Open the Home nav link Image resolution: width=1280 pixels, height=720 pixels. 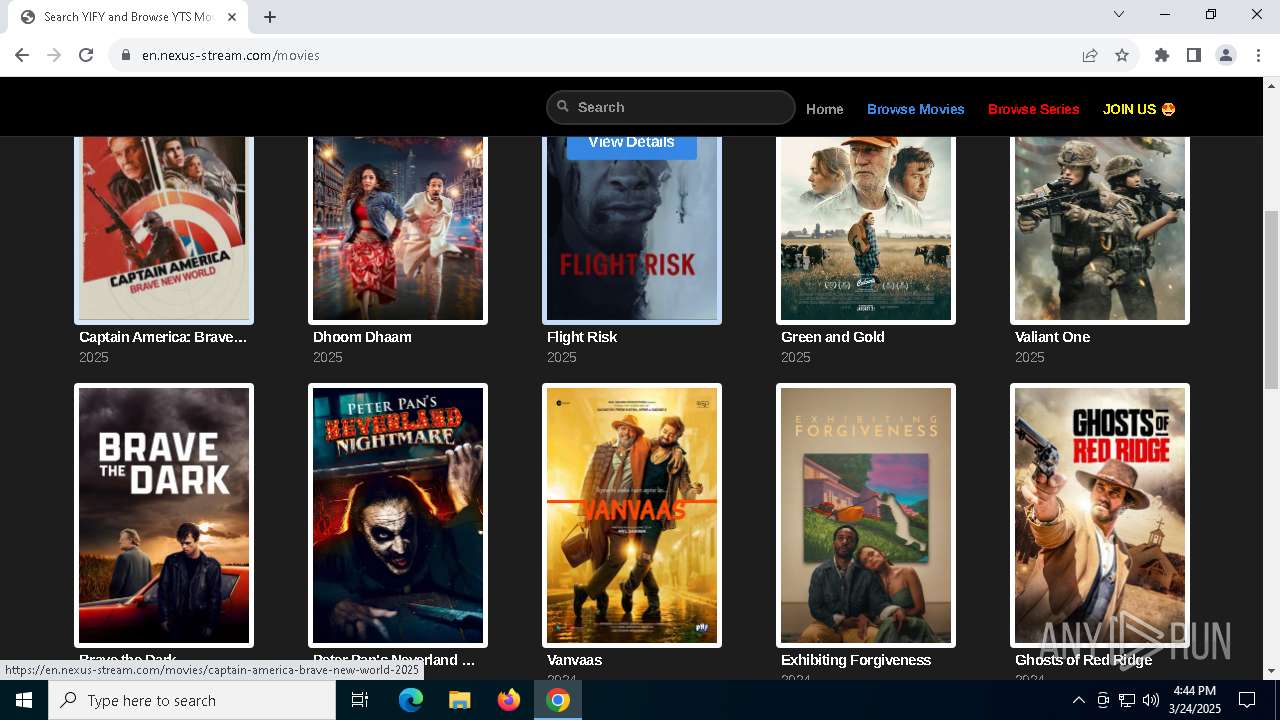click(825, 109)
